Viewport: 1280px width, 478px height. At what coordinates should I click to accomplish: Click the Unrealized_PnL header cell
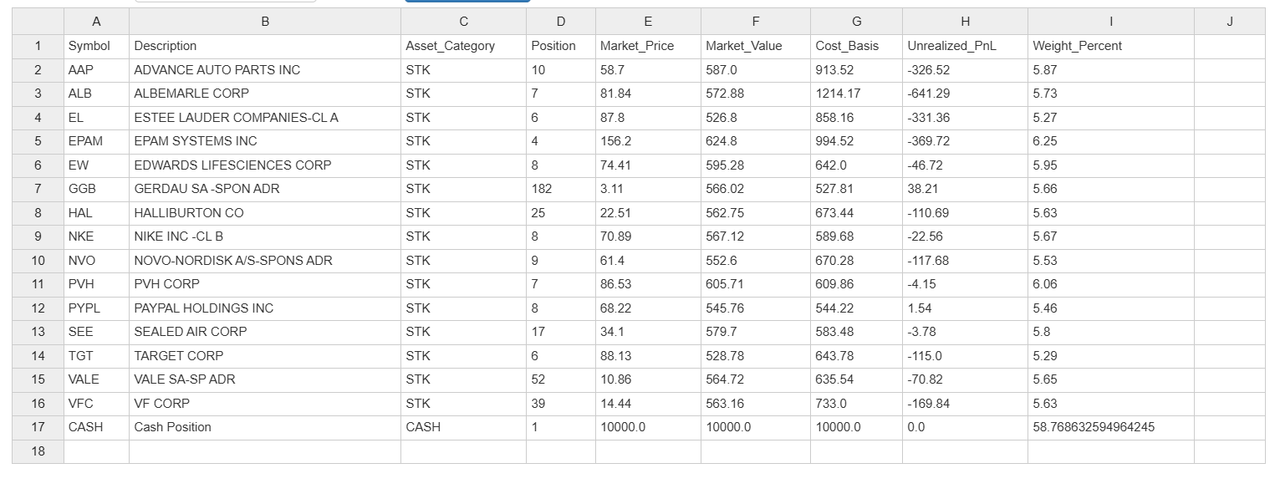965,46
